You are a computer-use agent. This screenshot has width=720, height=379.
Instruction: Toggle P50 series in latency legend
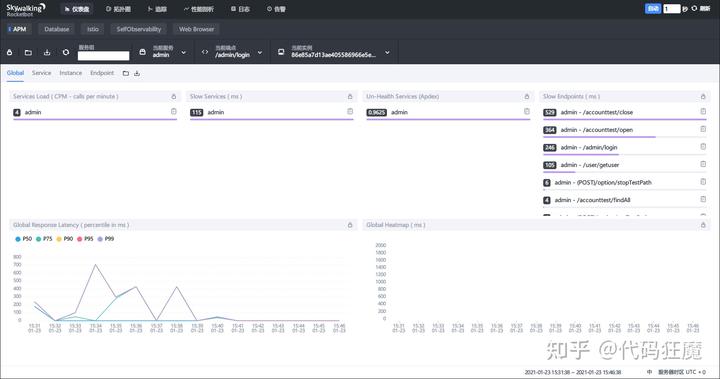[23, 239]
